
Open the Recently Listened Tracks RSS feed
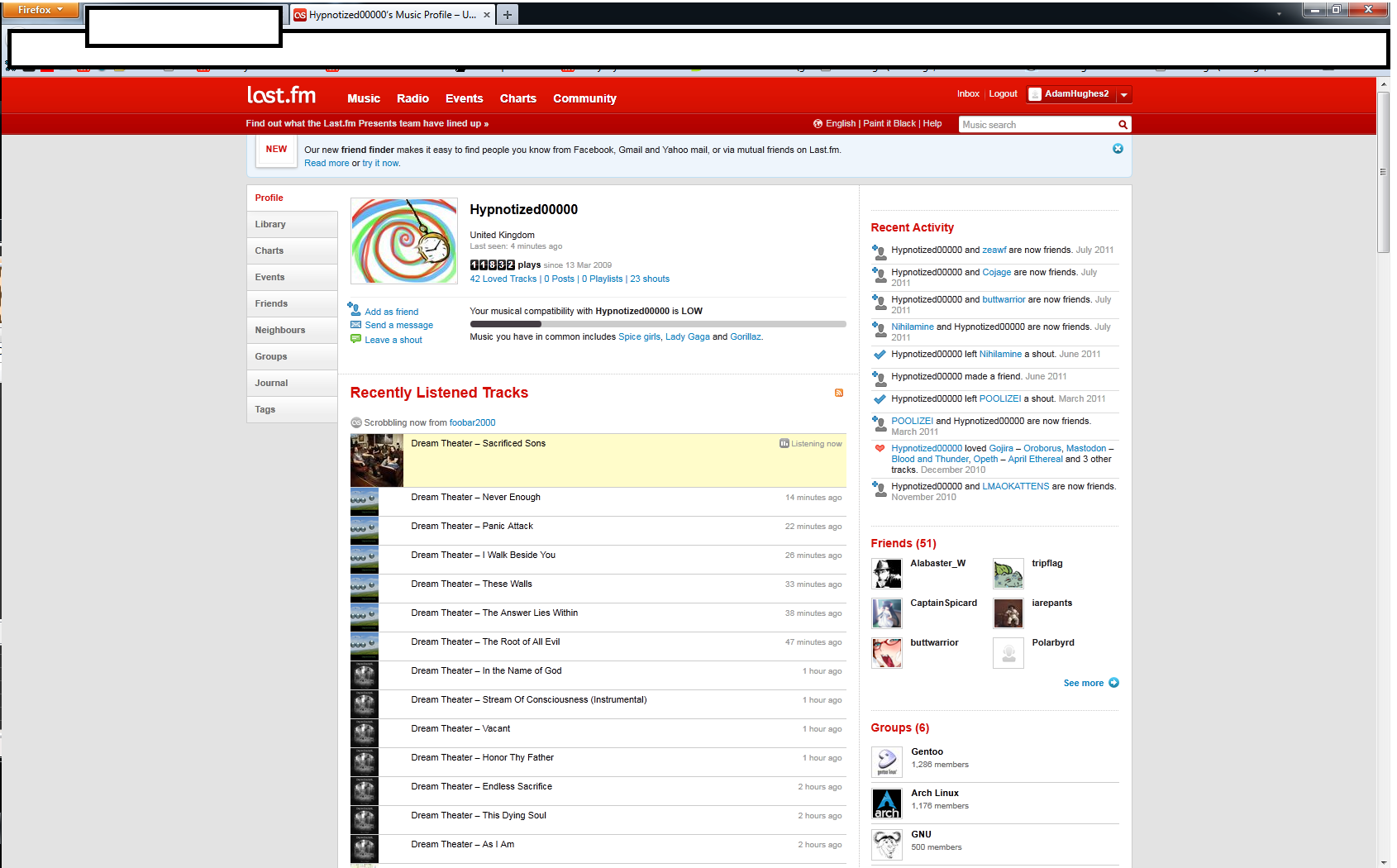coord(838,393)
